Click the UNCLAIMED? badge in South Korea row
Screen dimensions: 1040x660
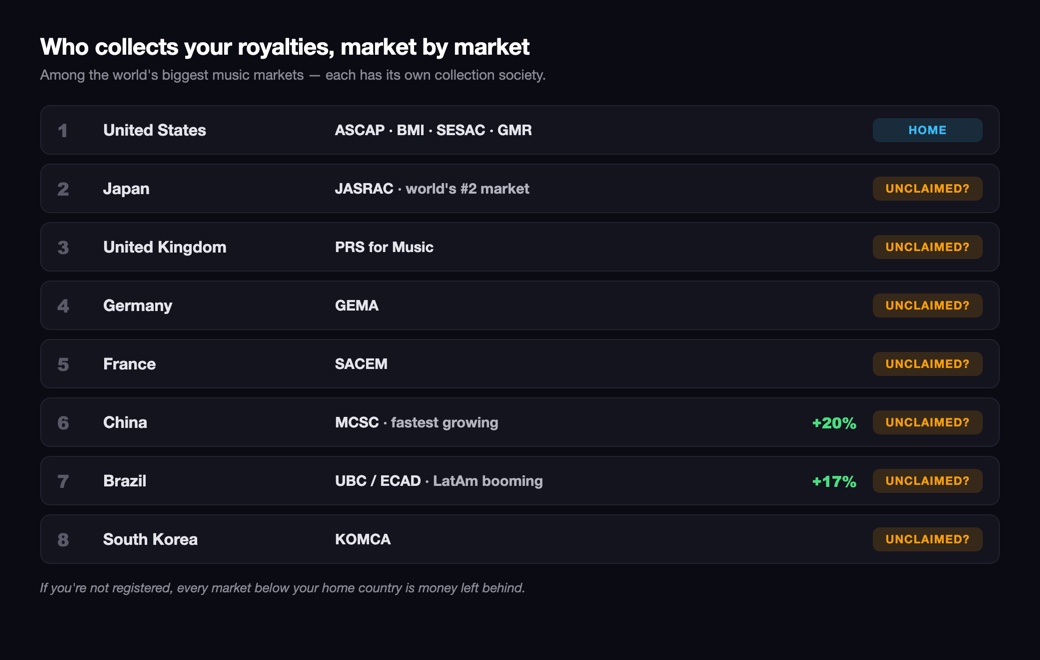pyautogui.click(x=927, y=539)
